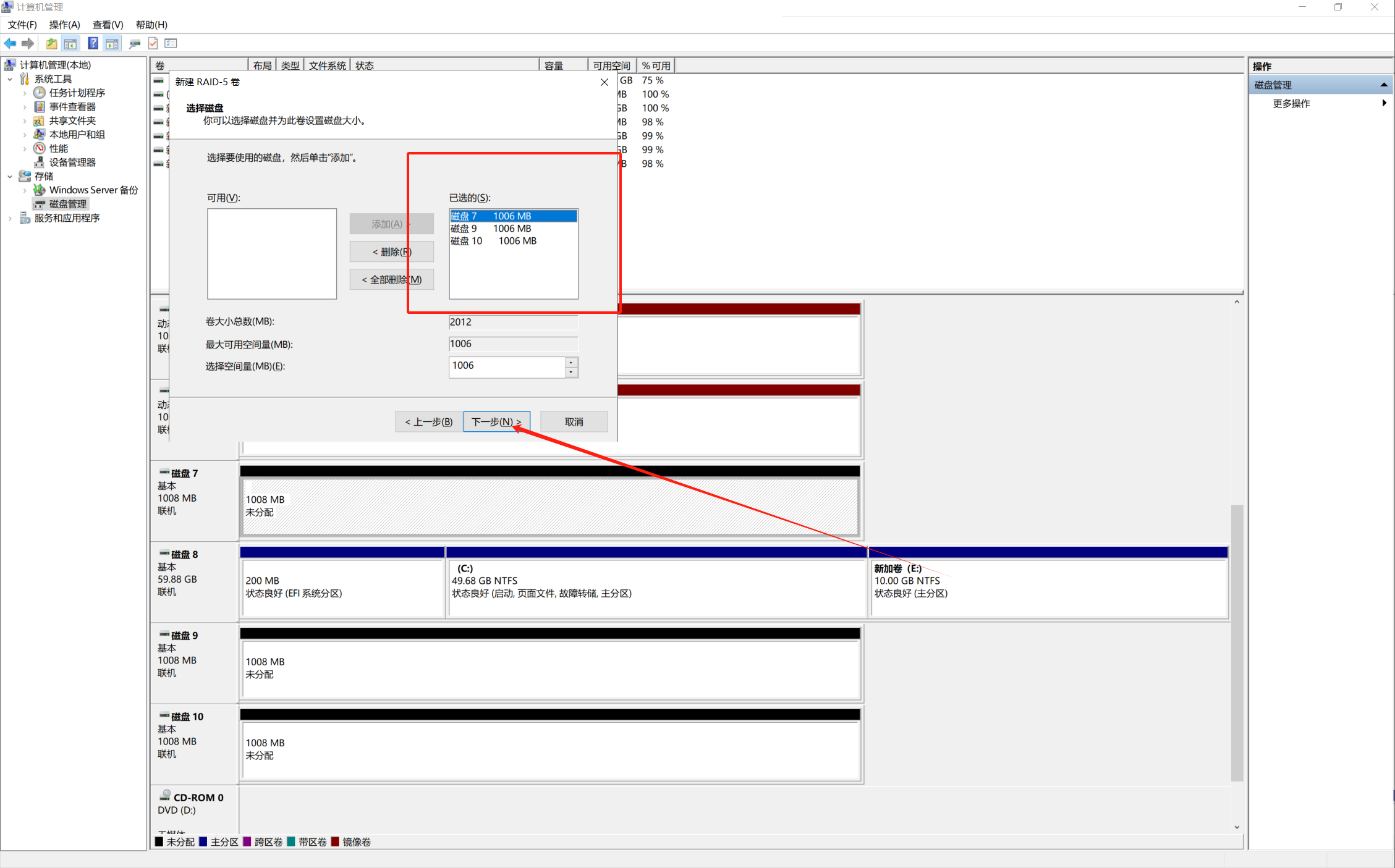Click the blue Back arrow toolbar icon

click(10, 43)
